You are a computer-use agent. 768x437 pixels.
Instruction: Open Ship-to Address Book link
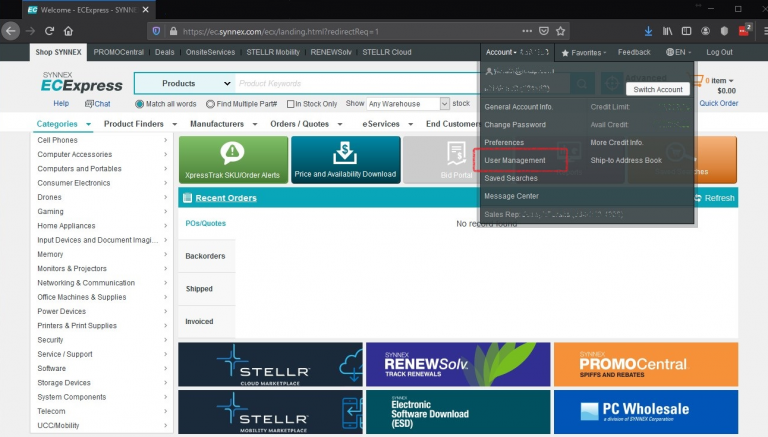click(x=626, y=160)
